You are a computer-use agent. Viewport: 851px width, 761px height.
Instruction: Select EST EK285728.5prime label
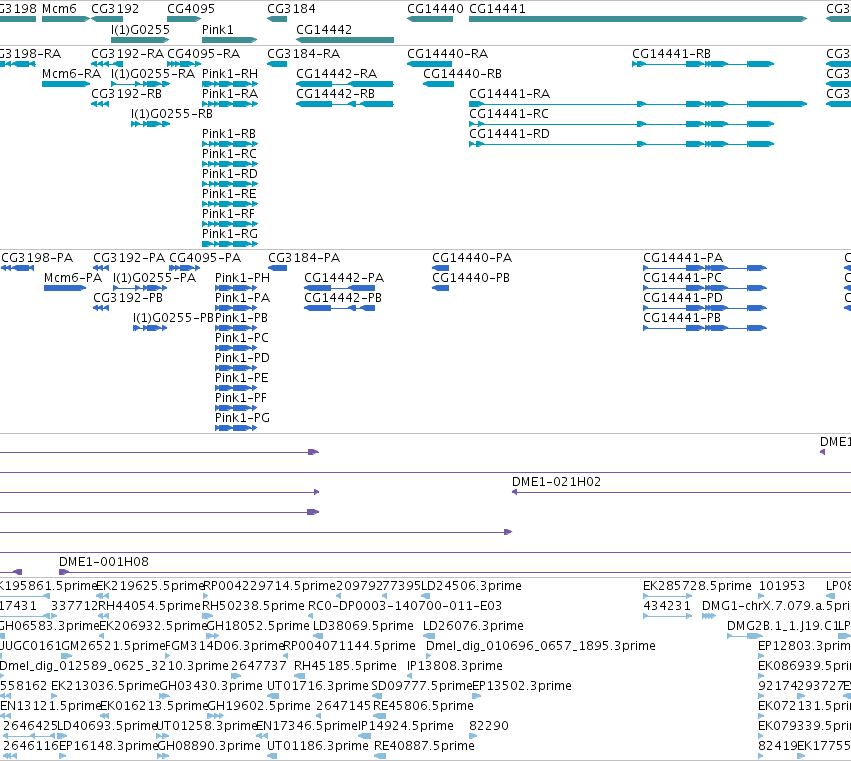[x=697, y=586]
